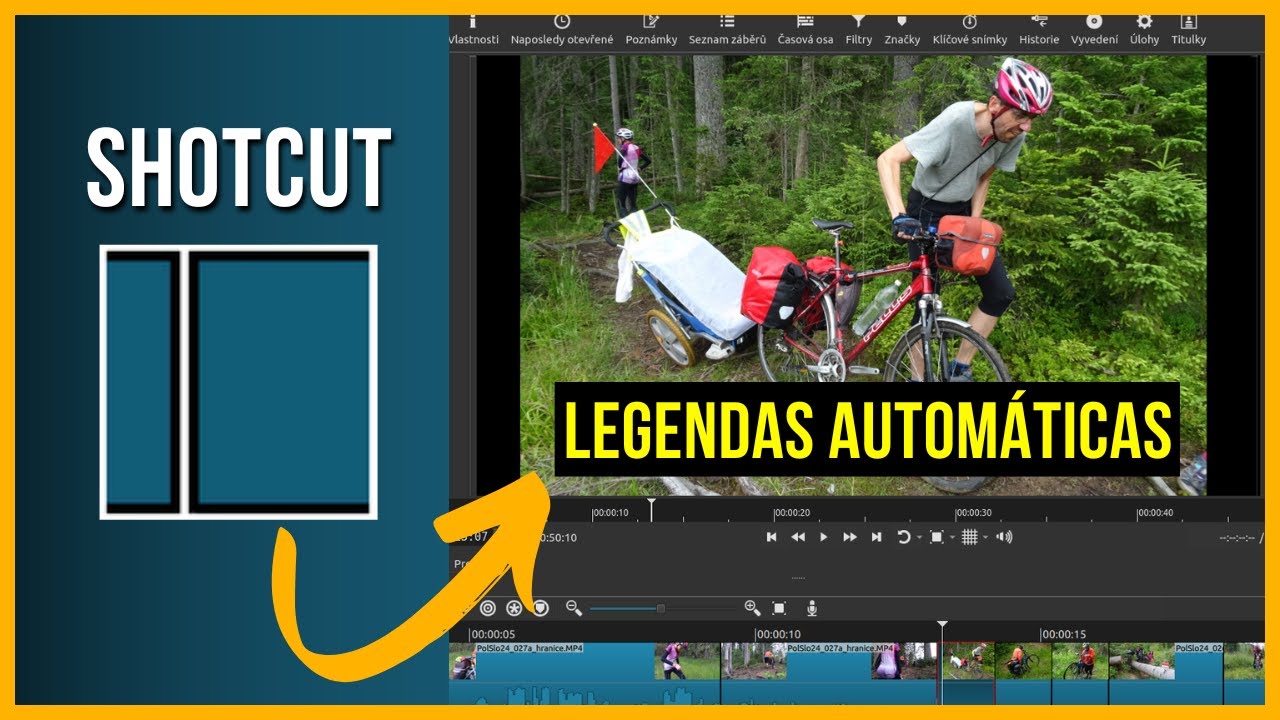Show the Seznam záběrů playlist panel
The width and height of the screenshot is (1280, 720).
pyautogui.click(x=727, y=30)
